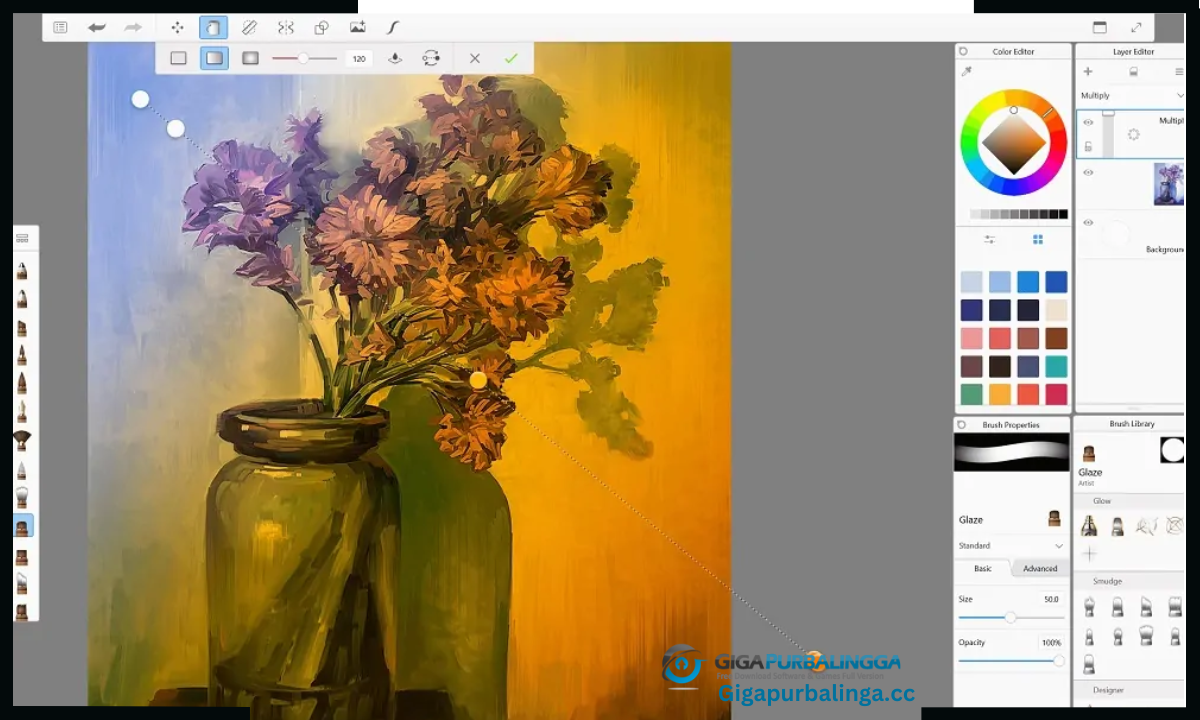This screenshot has width=1200, height=720.
Task: Switch to the Basic tab
Action: coord(983,568)
